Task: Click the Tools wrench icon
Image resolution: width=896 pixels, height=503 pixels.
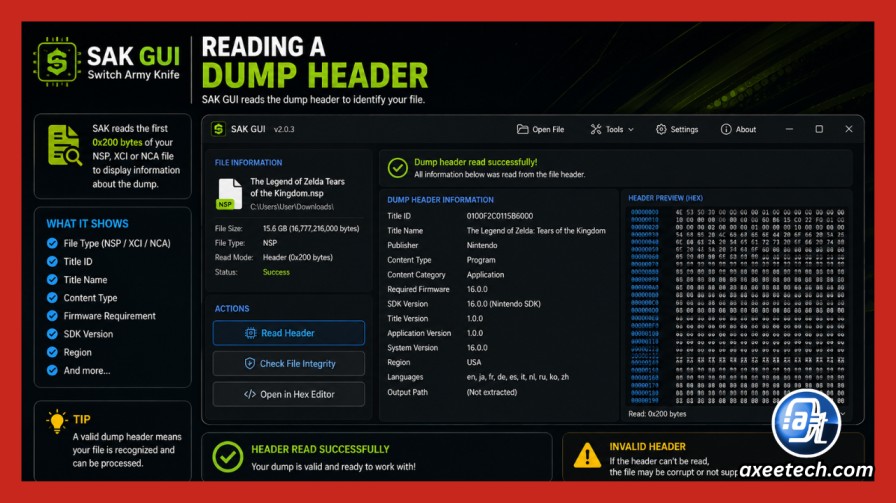Action: (596, 129)
